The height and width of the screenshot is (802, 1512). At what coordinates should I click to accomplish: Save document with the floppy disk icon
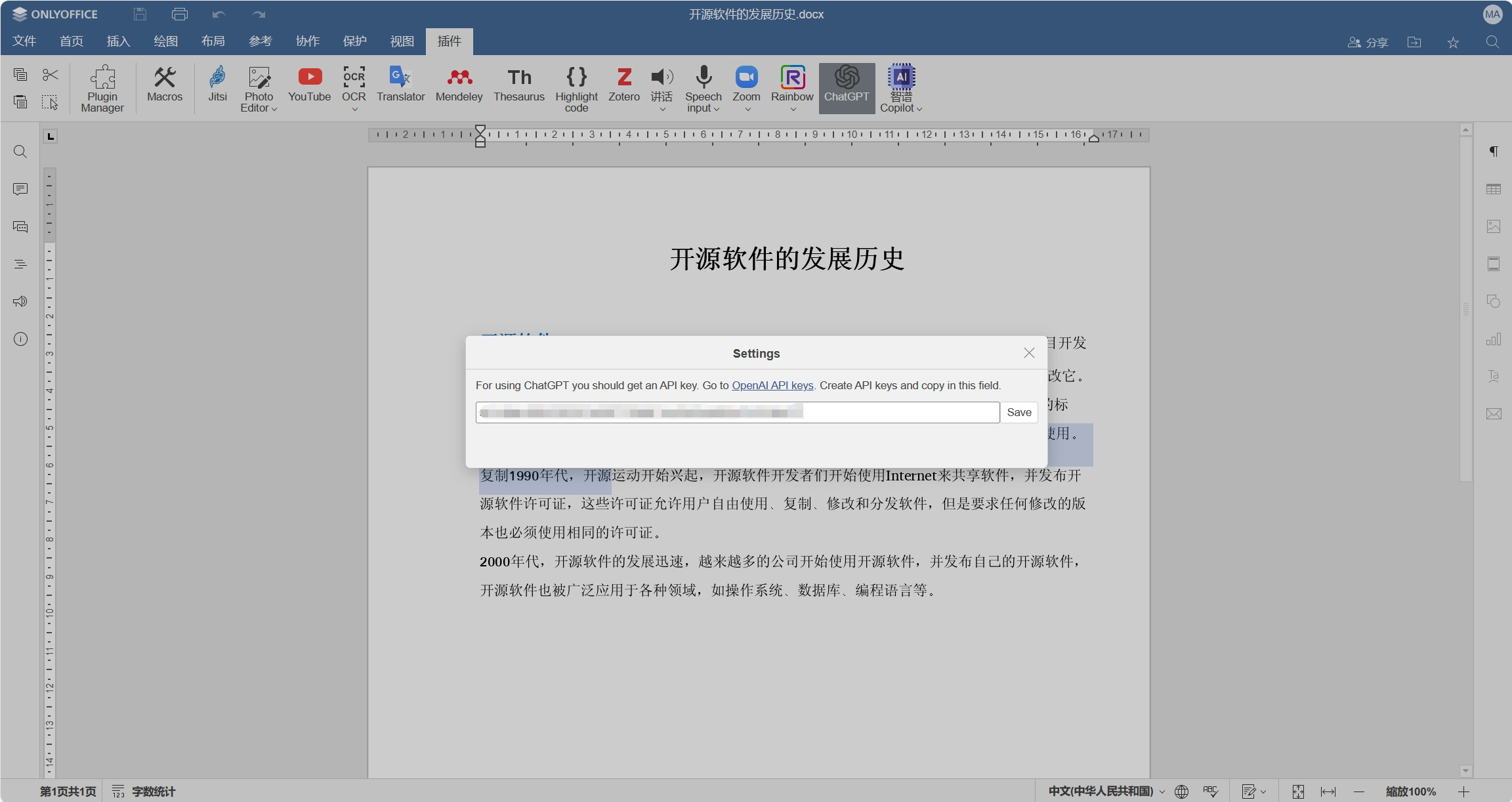pos(140,14)
